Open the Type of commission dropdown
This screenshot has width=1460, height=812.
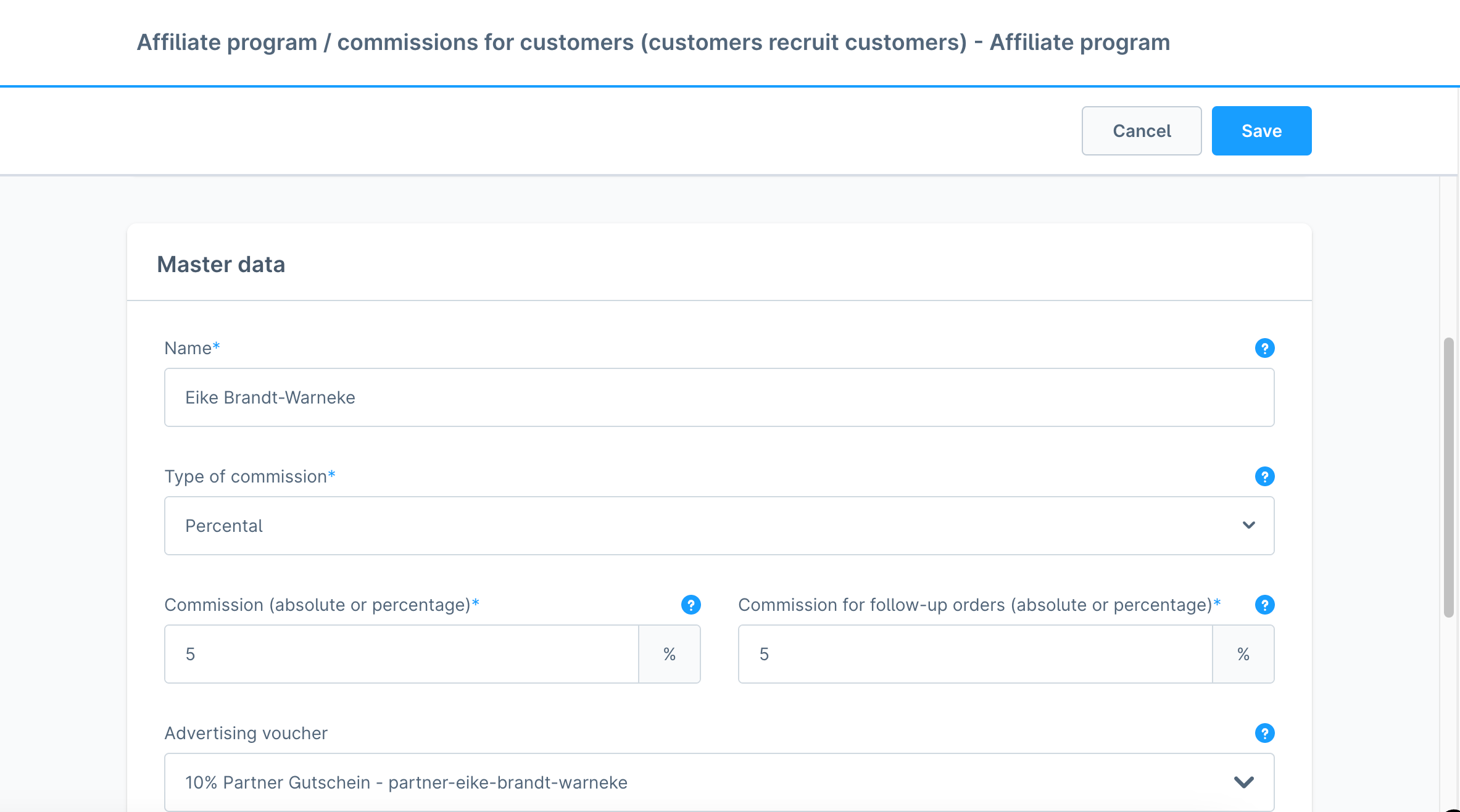719,526
